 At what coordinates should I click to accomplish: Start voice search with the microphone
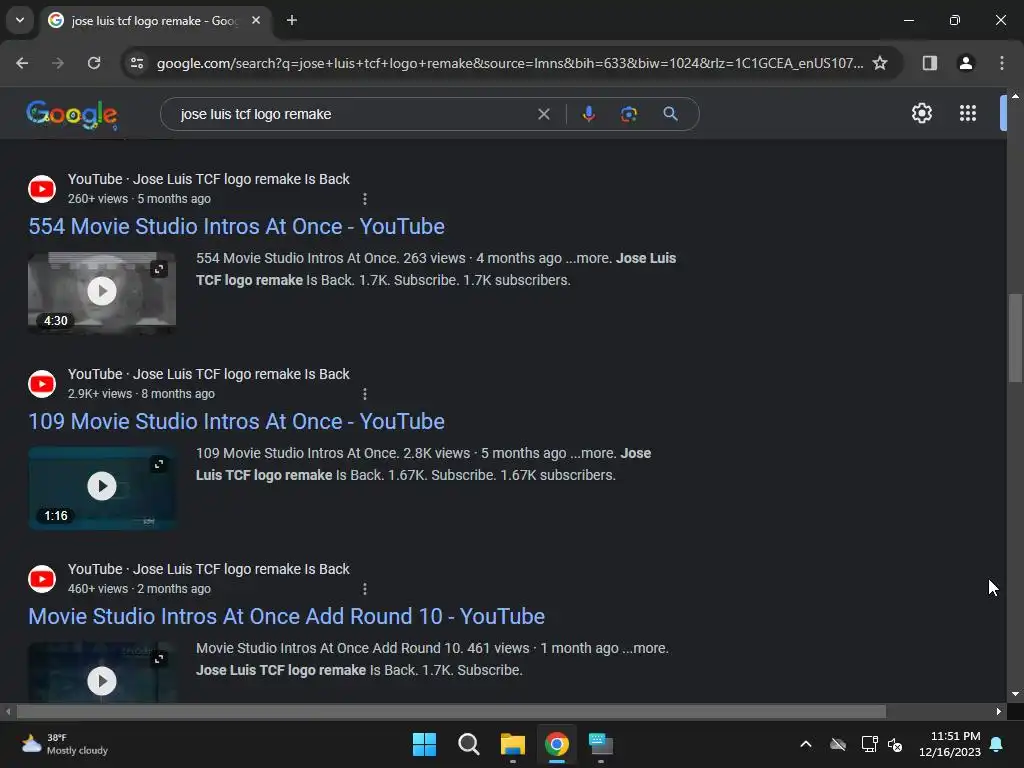pos(588,114)
